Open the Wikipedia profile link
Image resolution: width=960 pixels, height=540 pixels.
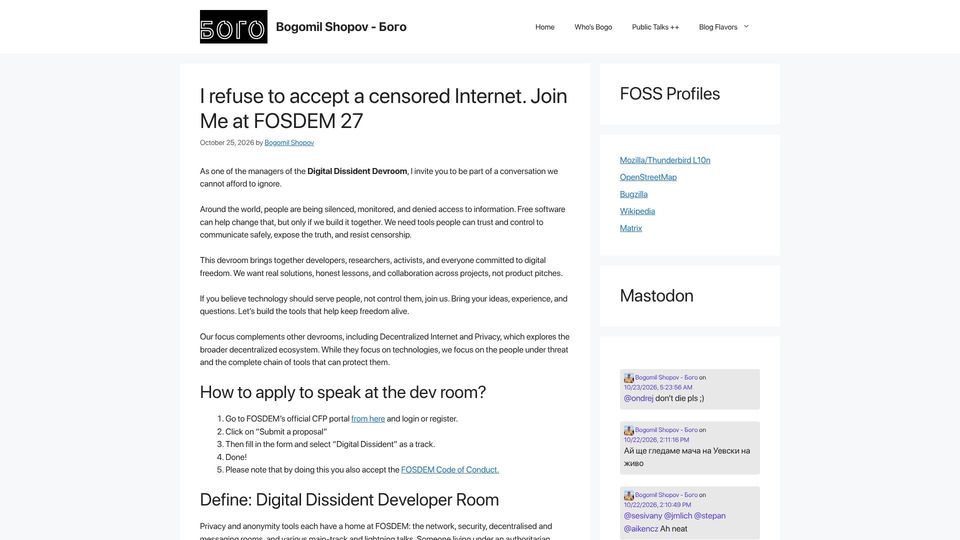[637, 211]
